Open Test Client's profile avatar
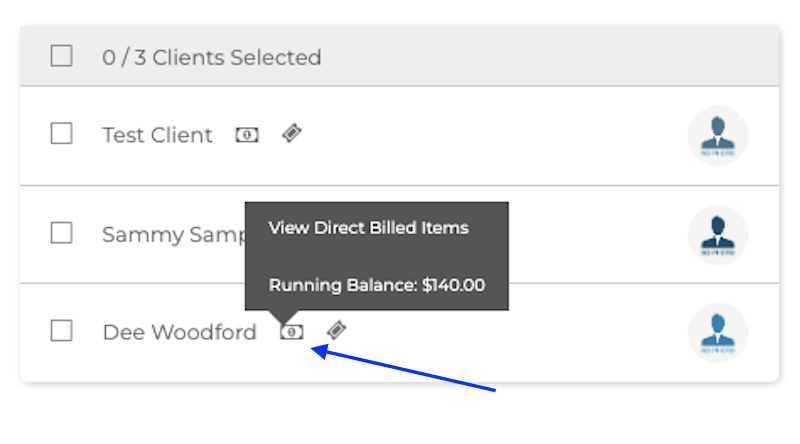Image resolution: width=800 pixels, height=444 pixels. click(x=718, y=135)
